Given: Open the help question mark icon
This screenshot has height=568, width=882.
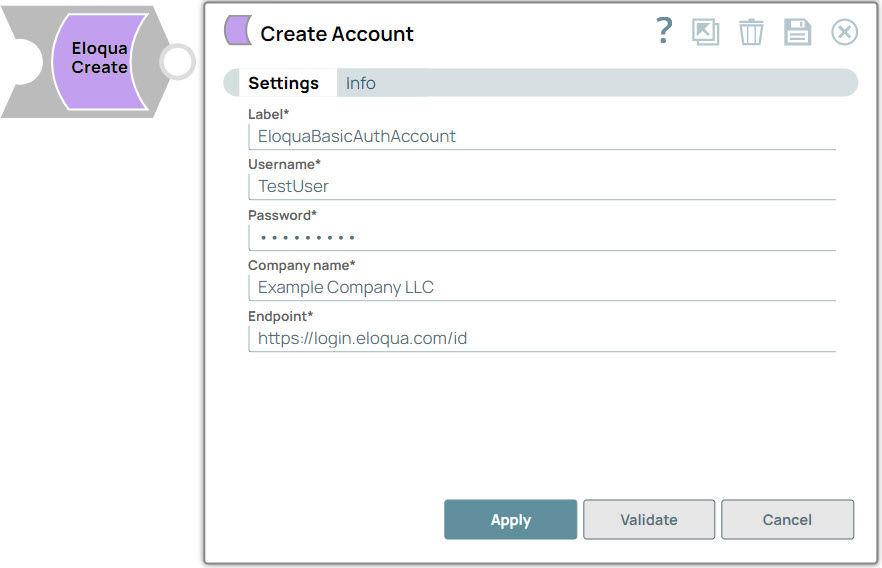Looking at the screenshot, I should point(664,30).
